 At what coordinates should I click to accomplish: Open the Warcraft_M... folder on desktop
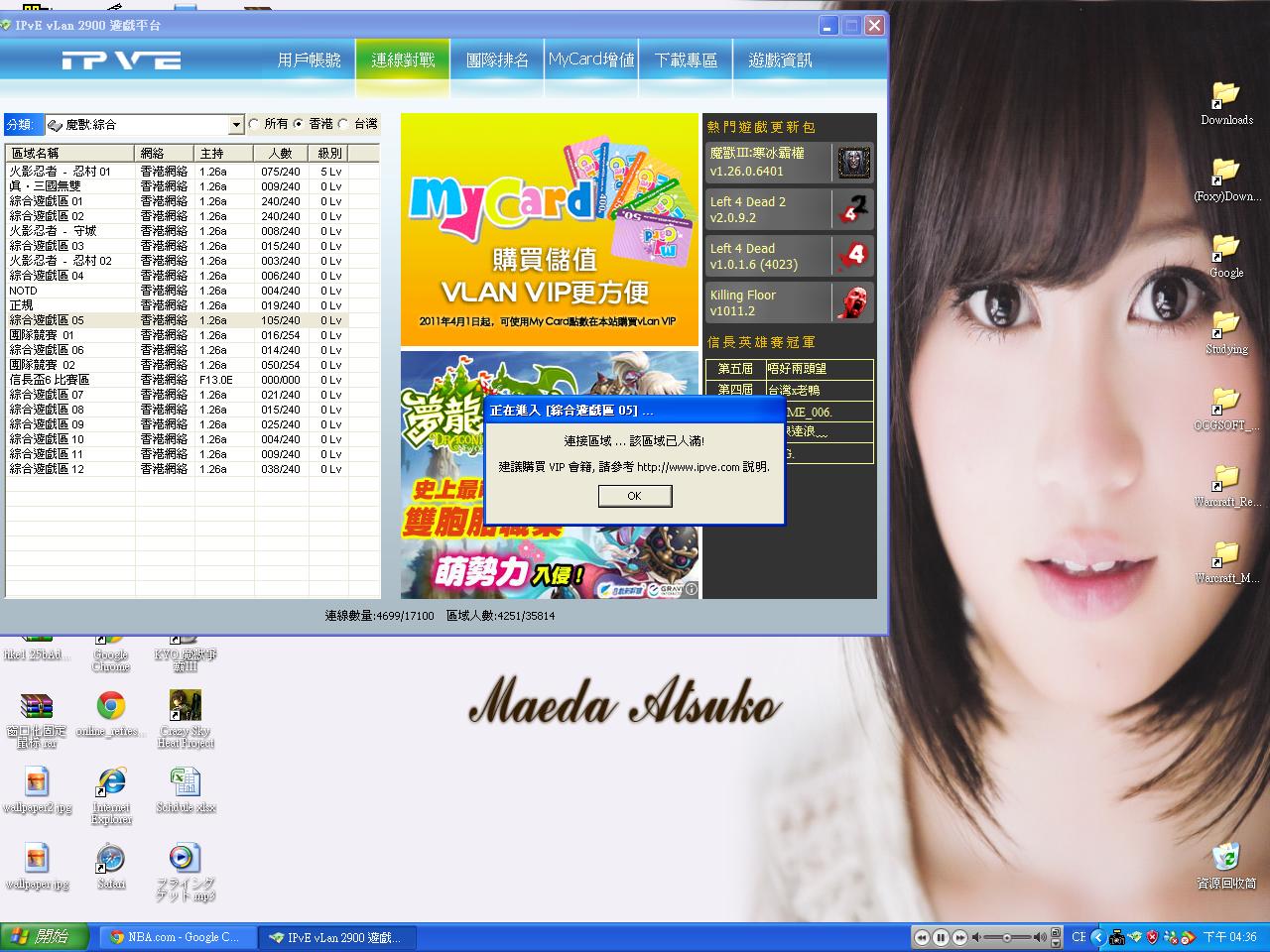coord(1226,561)
